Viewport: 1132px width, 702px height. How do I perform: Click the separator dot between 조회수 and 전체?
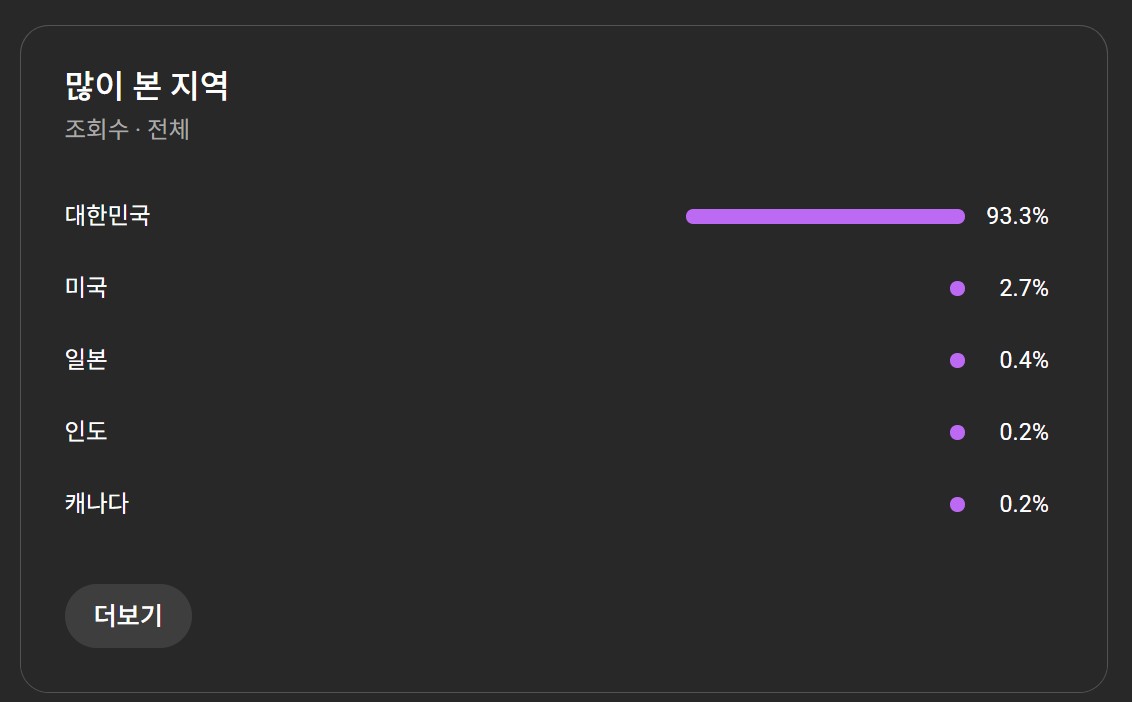[x=137, y=131]
